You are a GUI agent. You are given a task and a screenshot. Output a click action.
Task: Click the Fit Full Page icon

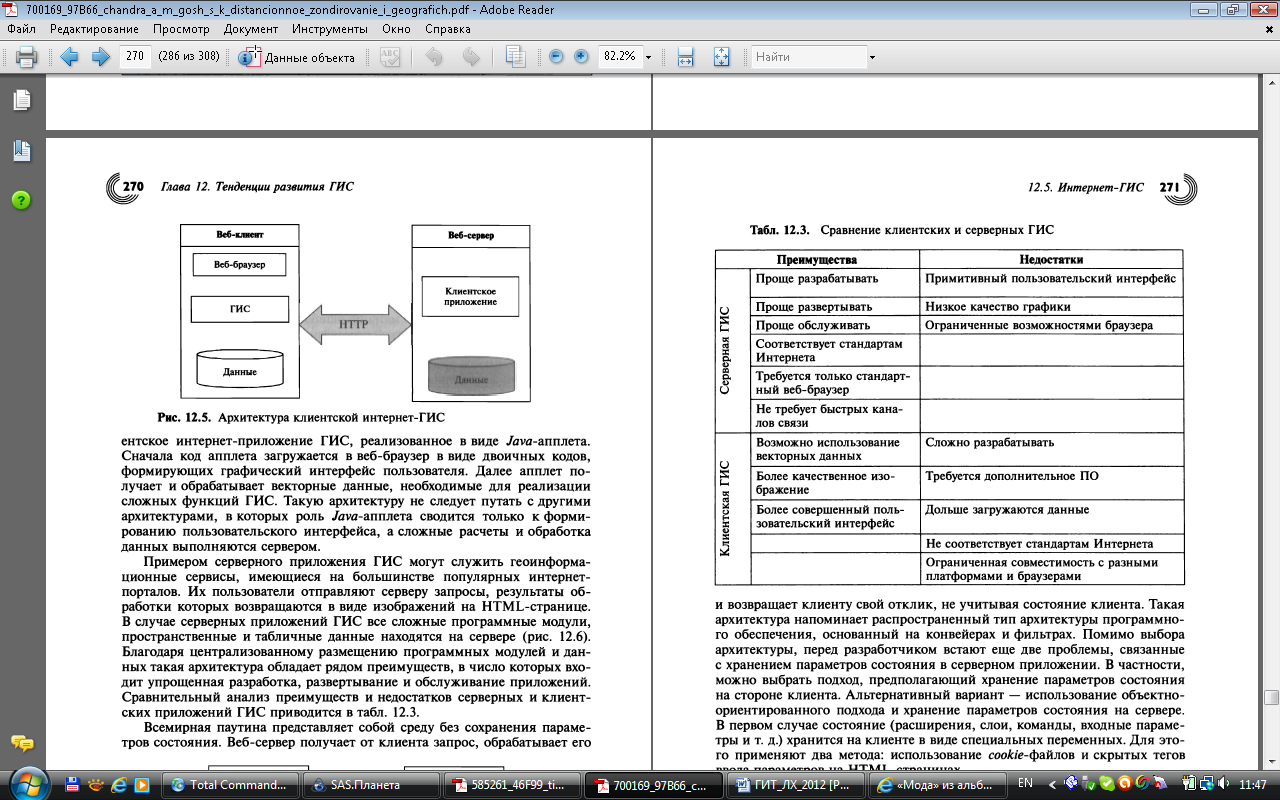coord(721,57)
